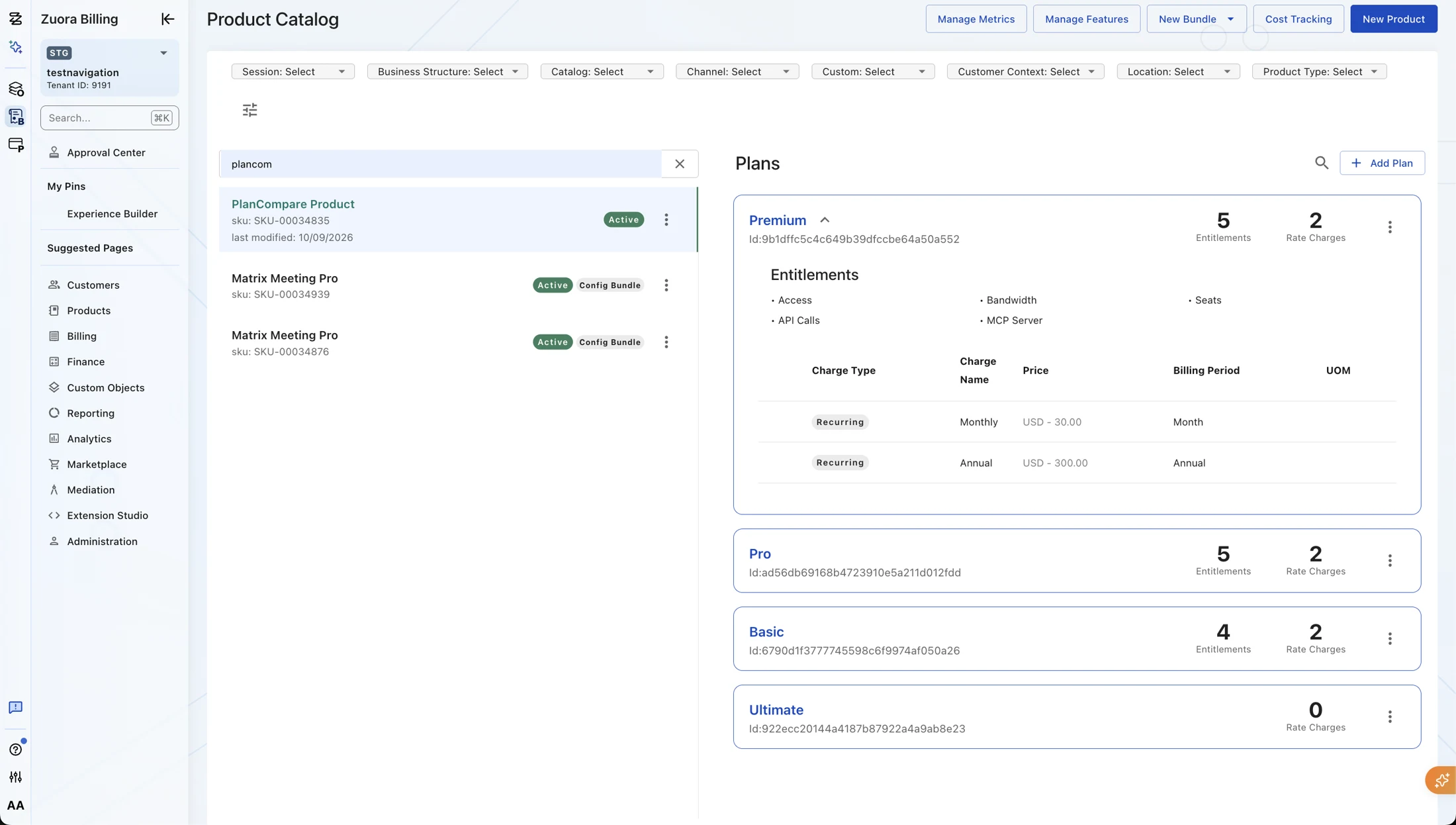1456x825 pixels.
Task: Click the Add Plan button
Action: (x=1382, y=163)
